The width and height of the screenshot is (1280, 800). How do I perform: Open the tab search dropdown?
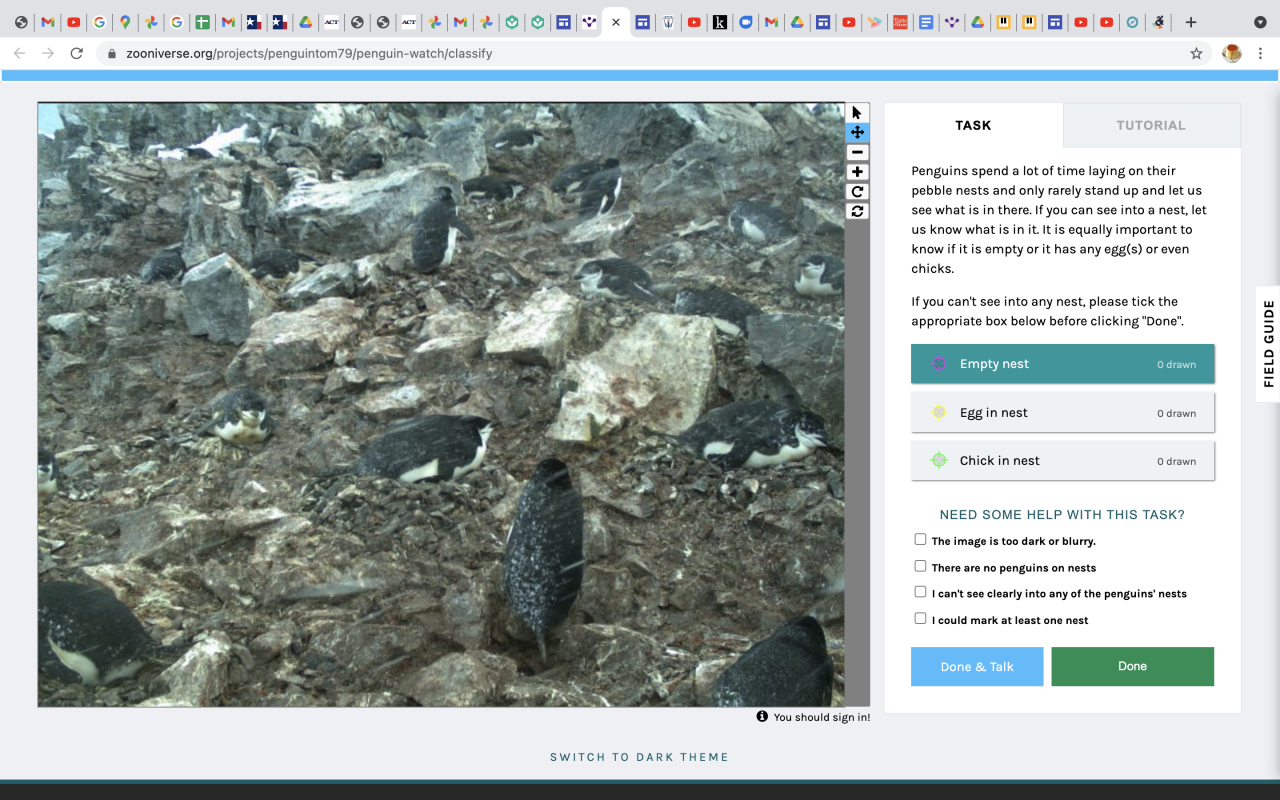[1260, 22]
